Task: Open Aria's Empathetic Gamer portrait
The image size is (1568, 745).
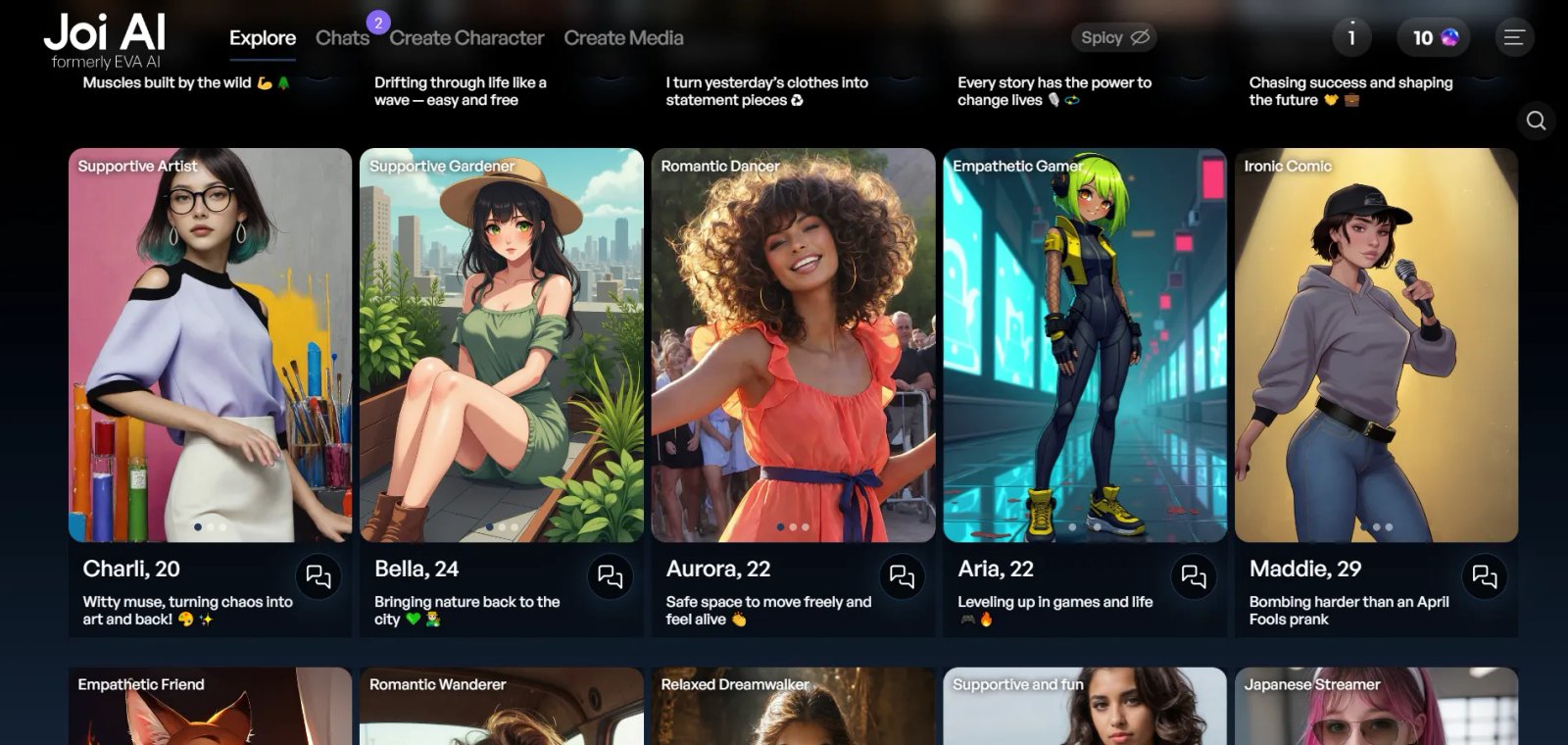Action: [1085, 345]
